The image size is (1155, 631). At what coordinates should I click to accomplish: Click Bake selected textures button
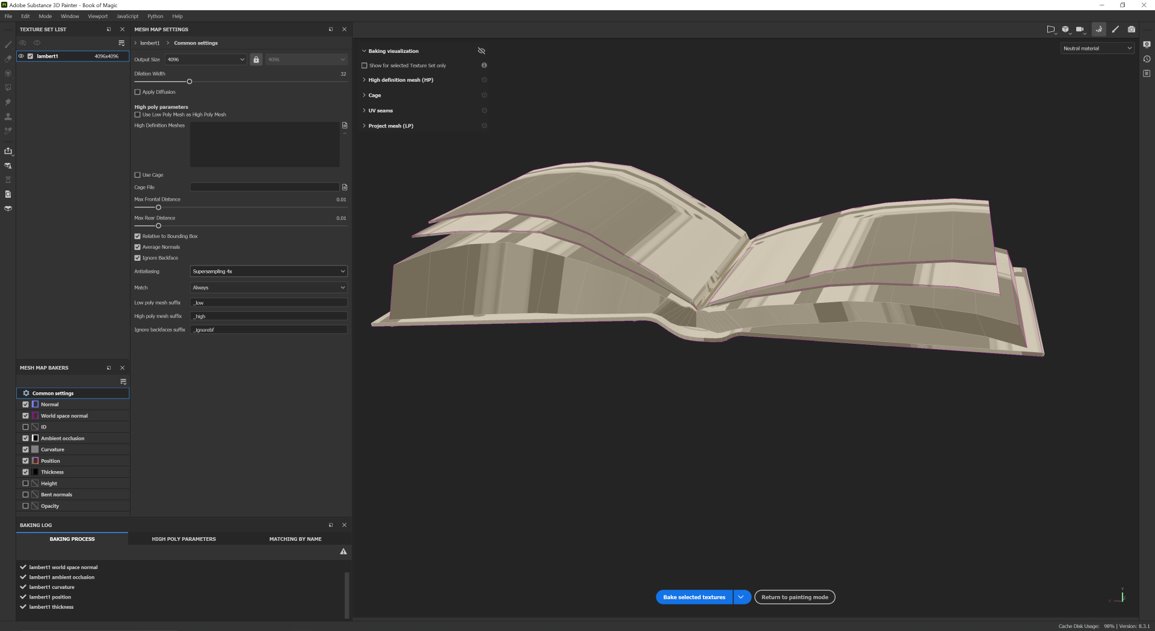coord(694,597)
